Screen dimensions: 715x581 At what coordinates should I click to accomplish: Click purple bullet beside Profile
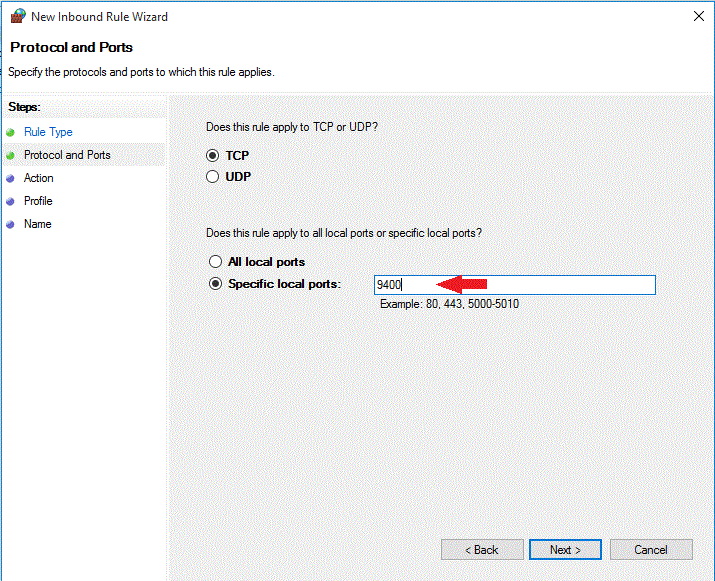(x=10, y=201)
